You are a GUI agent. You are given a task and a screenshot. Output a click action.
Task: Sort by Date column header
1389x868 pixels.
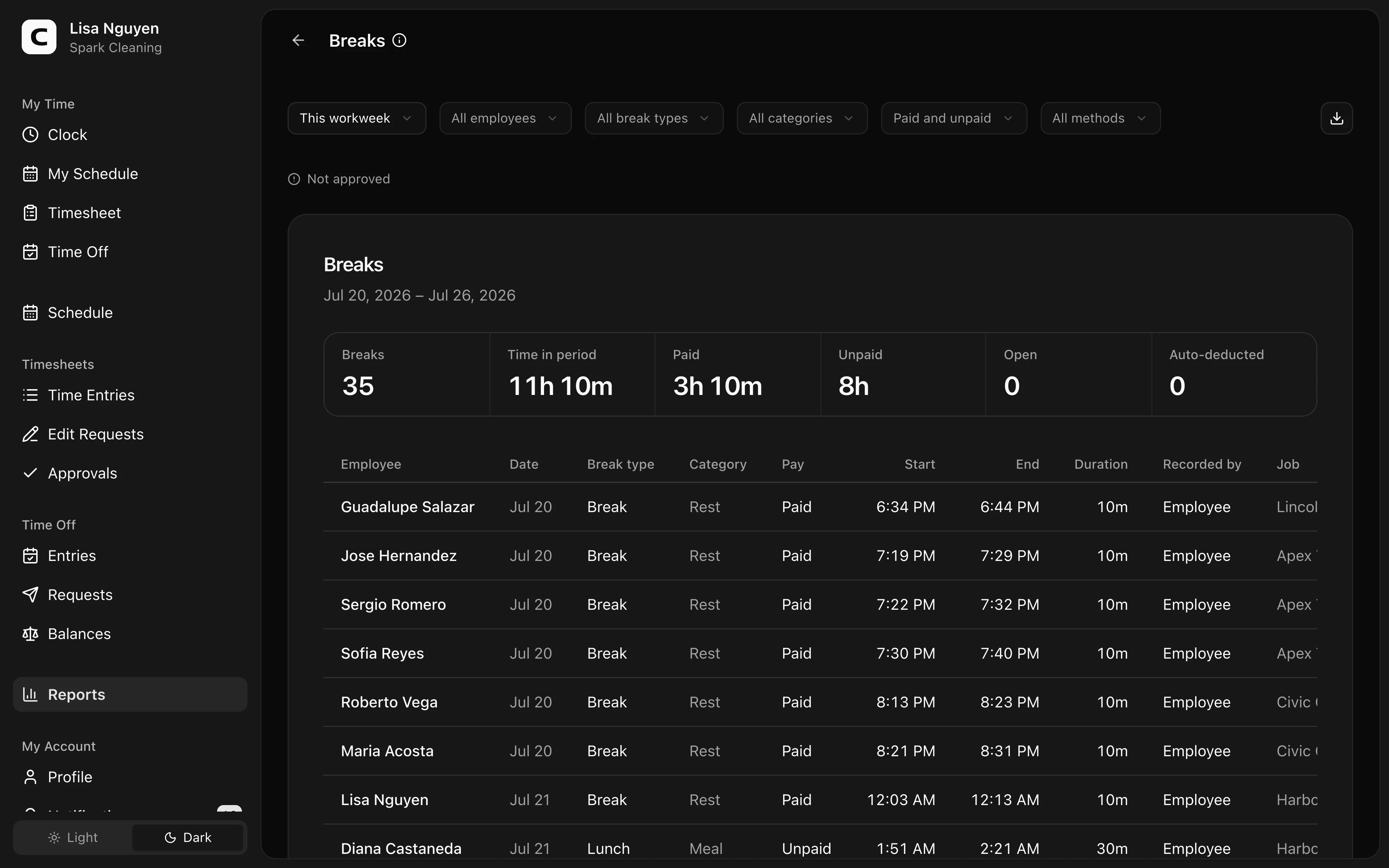coord(524,464)
